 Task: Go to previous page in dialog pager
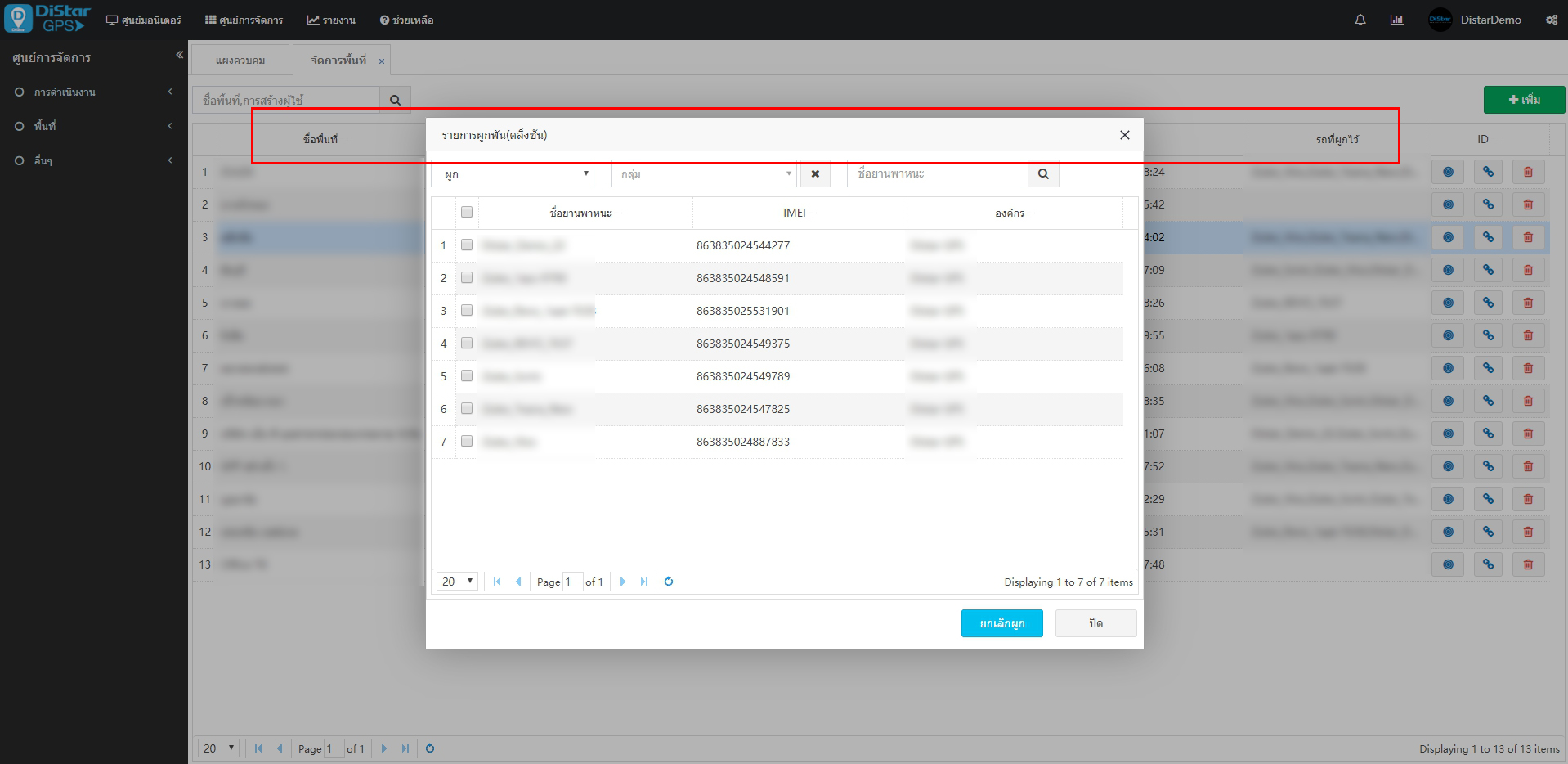pos(518,582)
